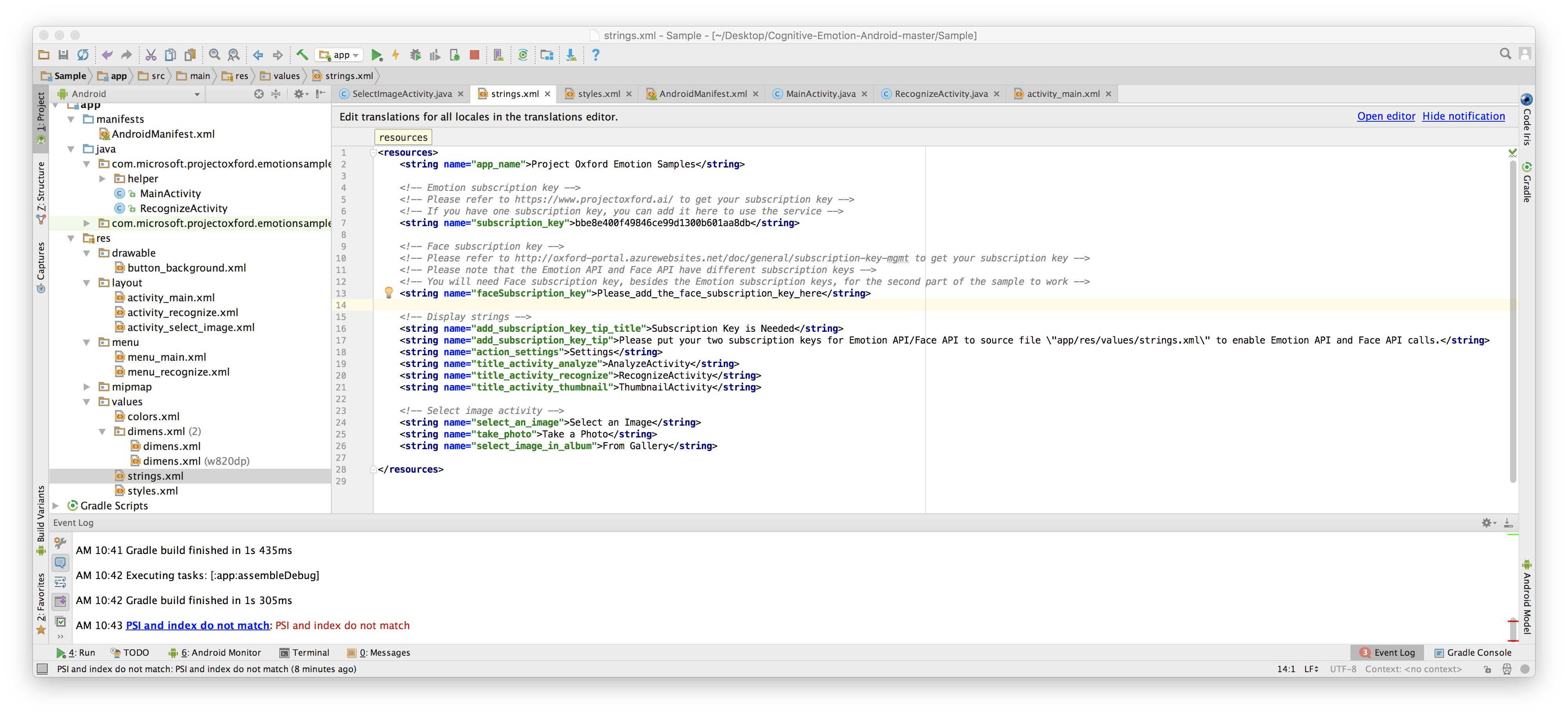Open the SDK Manager from the toolbar

pos(570,55)
